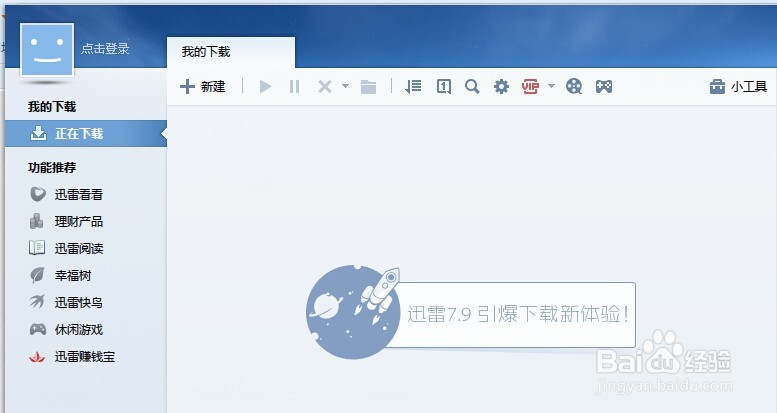Open 幸福树 from the sidebar
This screenshot has height=413, width=777.
(x=60, y=275)
